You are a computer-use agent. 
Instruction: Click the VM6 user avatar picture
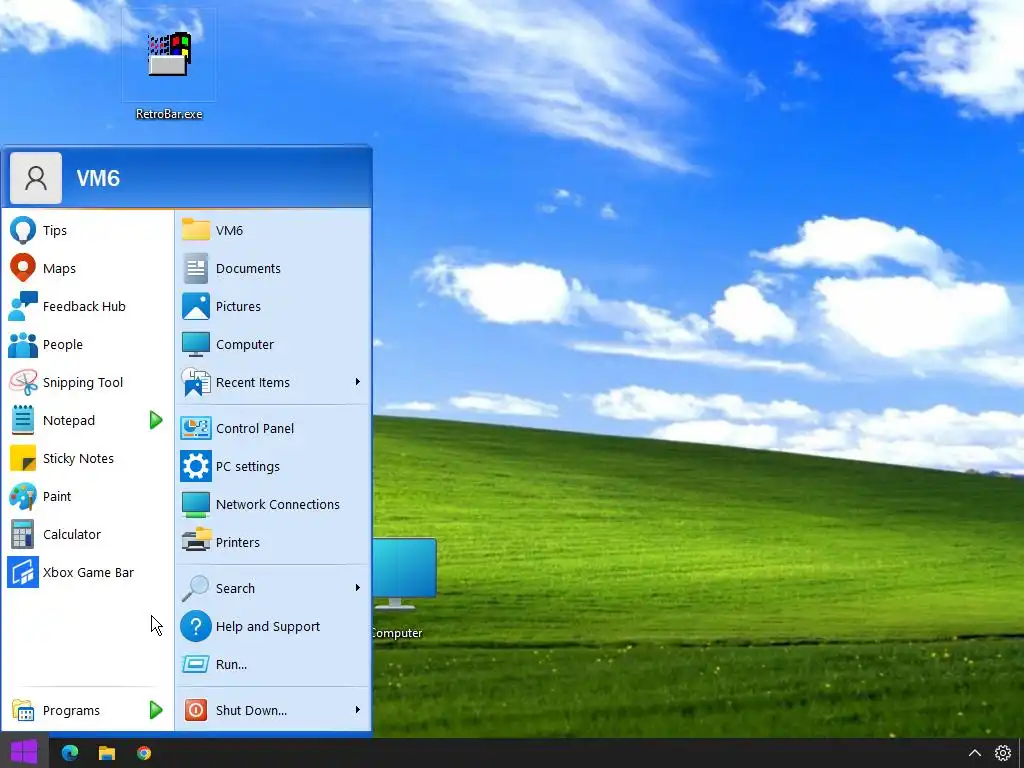tap(36, 178)
